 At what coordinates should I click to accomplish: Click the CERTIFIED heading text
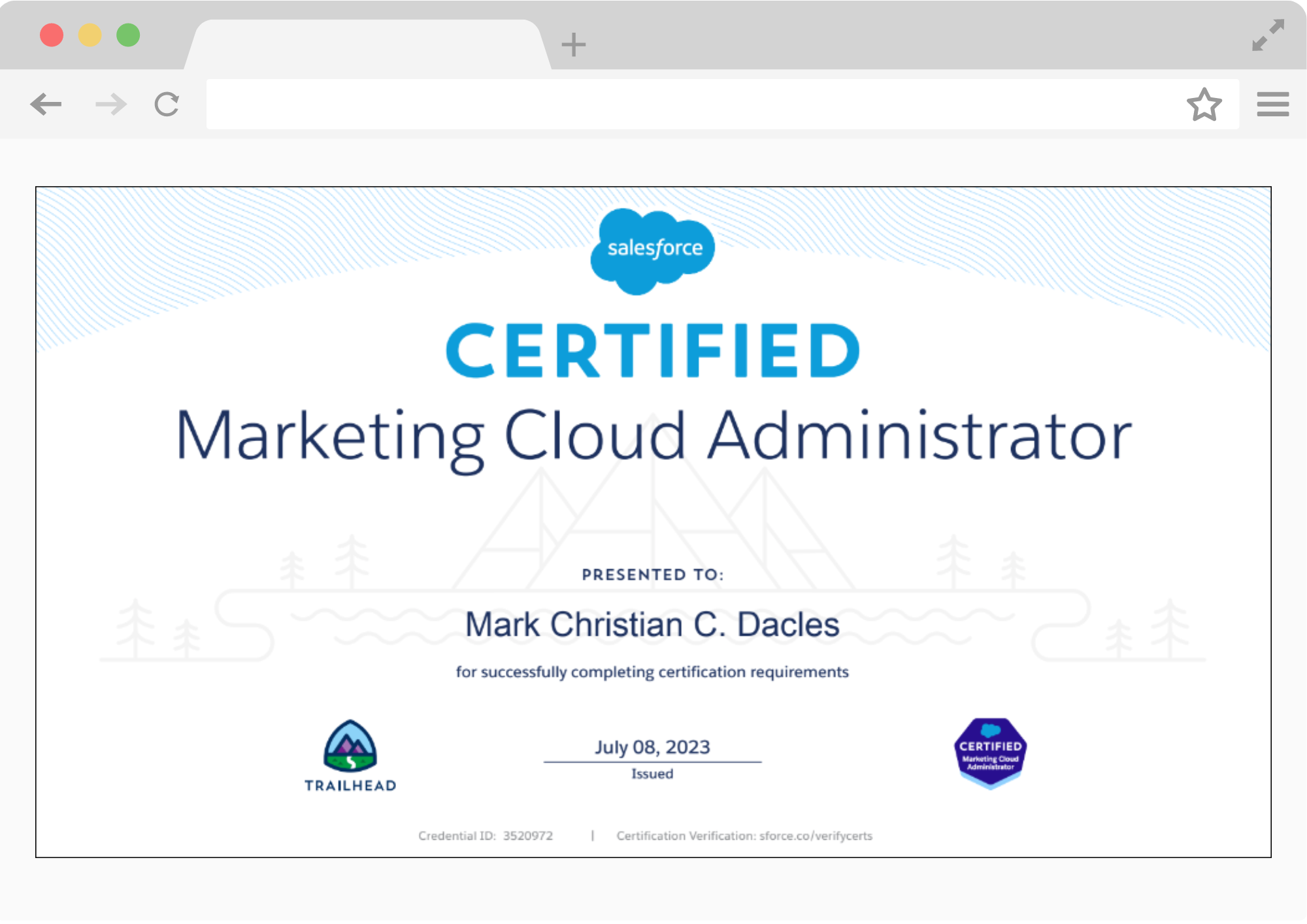653,350
